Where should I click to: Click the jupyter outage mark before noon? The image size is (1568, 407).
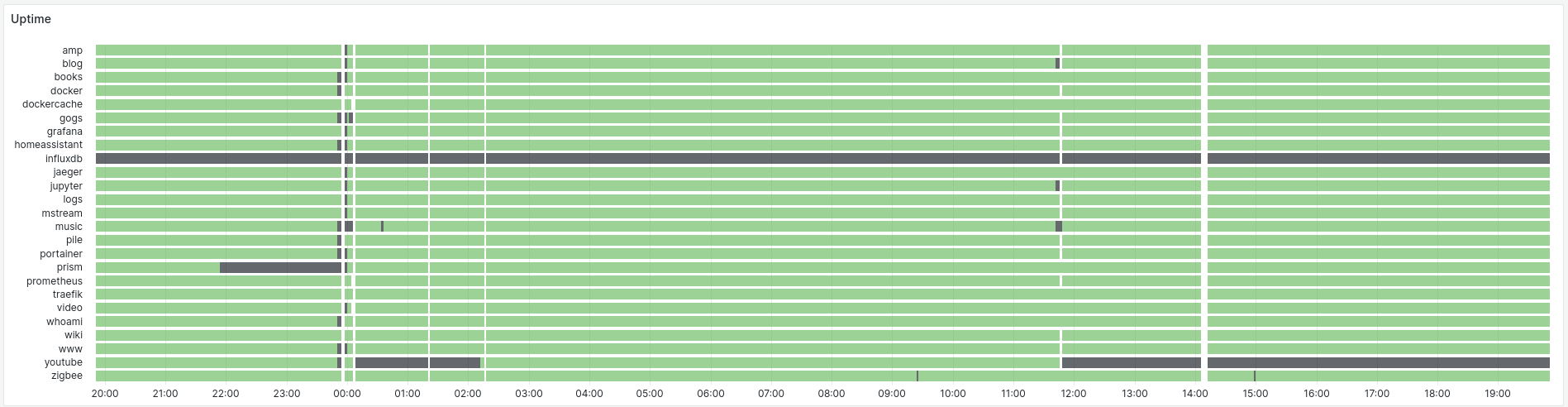1057,186
